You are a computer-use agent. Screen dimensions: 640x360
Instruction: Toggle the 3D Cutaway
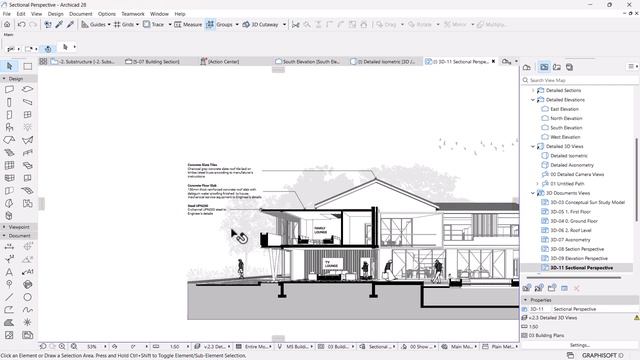pyautogui.click(x=260, y=24)
